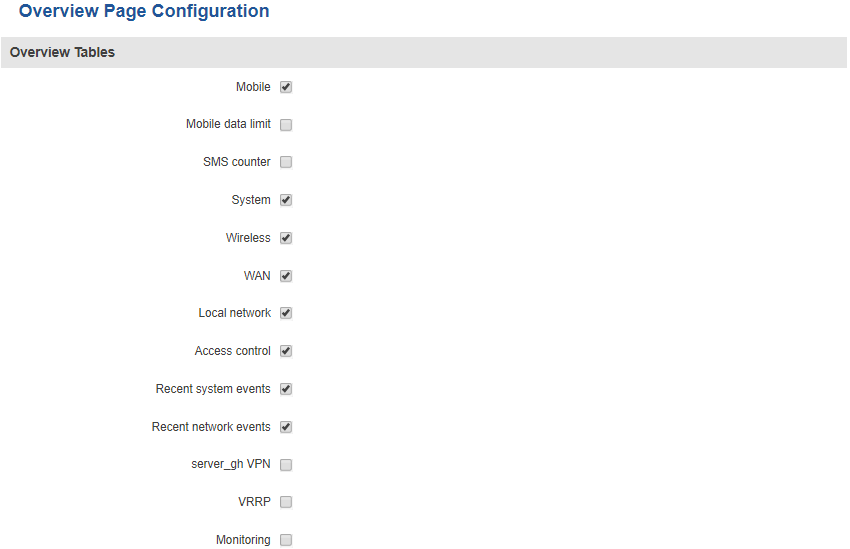Turn off the Local network checkbox
This screenshot has height=549, width=850.
(286, 313)
